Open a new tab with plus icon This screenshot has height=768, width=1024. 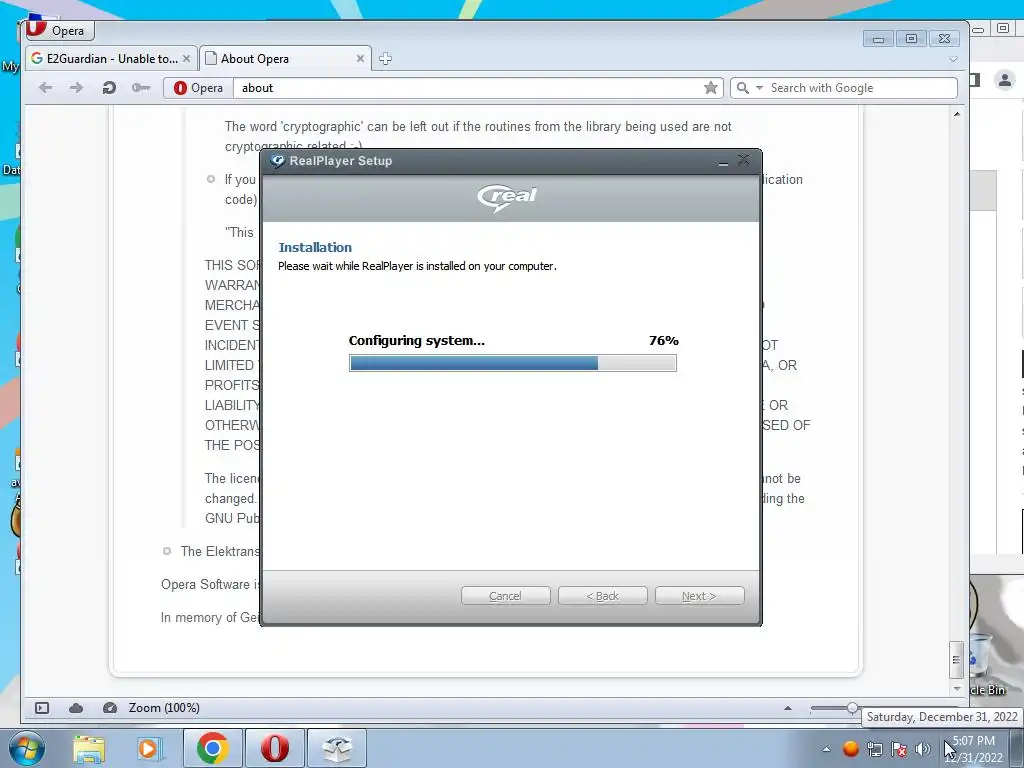[x=385, y=59]
